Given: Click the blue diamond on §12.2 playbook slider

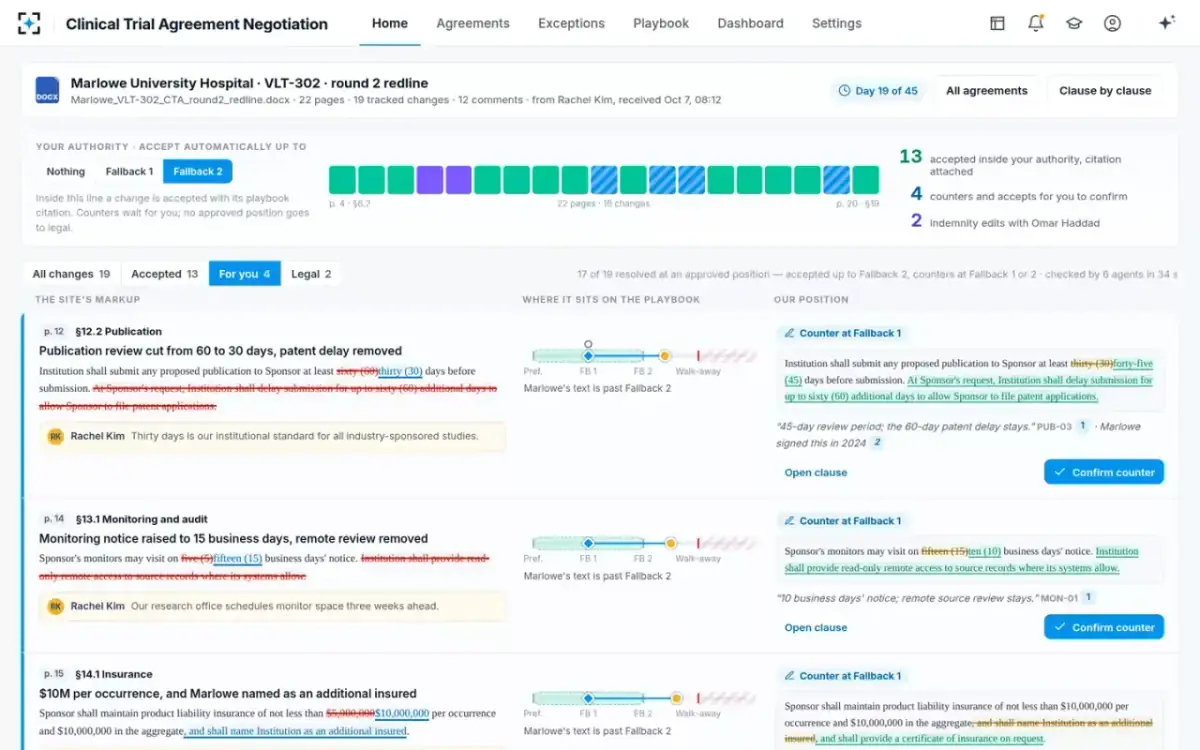Looking at the screenshot, I should 588,355.
